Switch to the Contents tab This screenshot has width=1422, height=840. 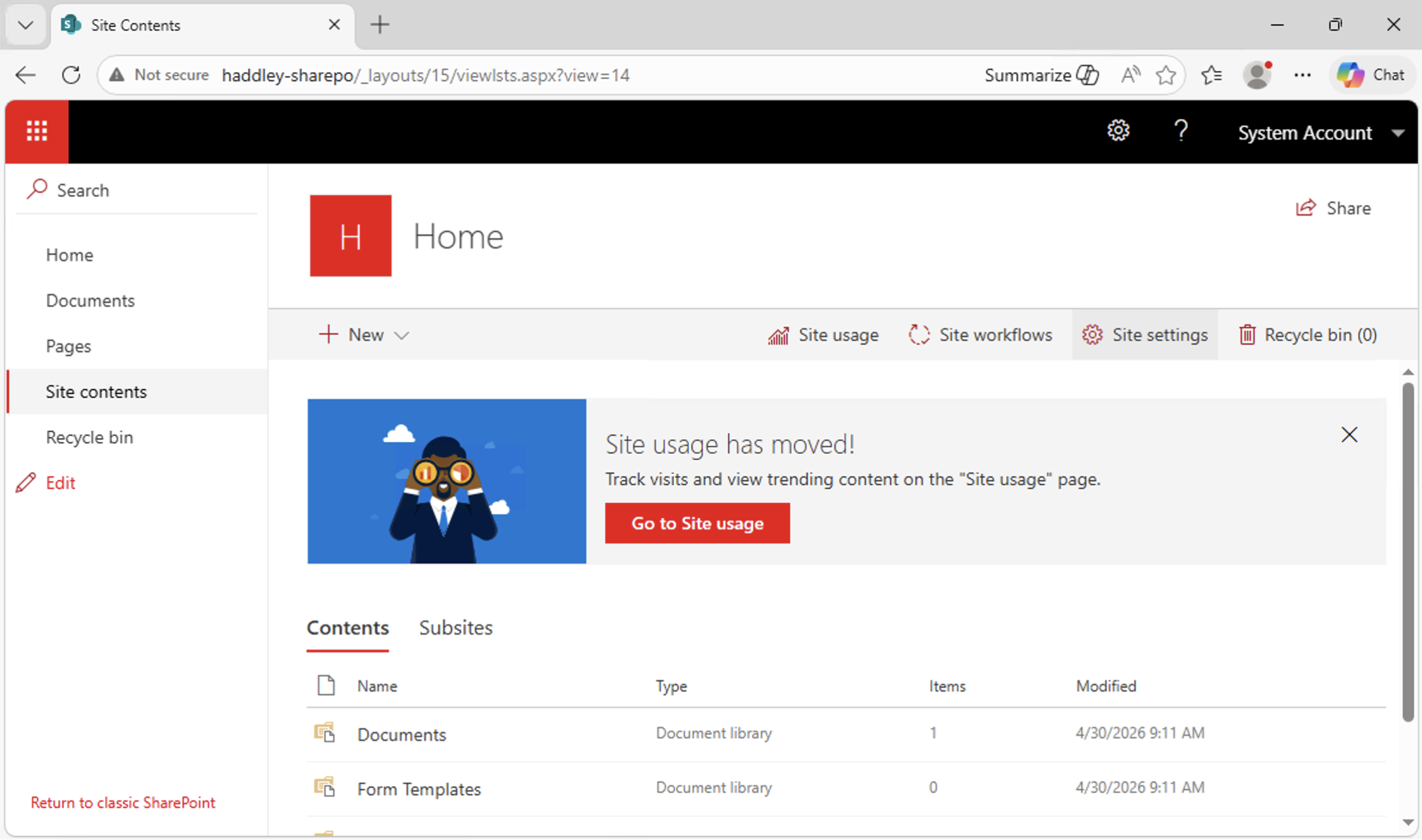click(x=348, y=628)
